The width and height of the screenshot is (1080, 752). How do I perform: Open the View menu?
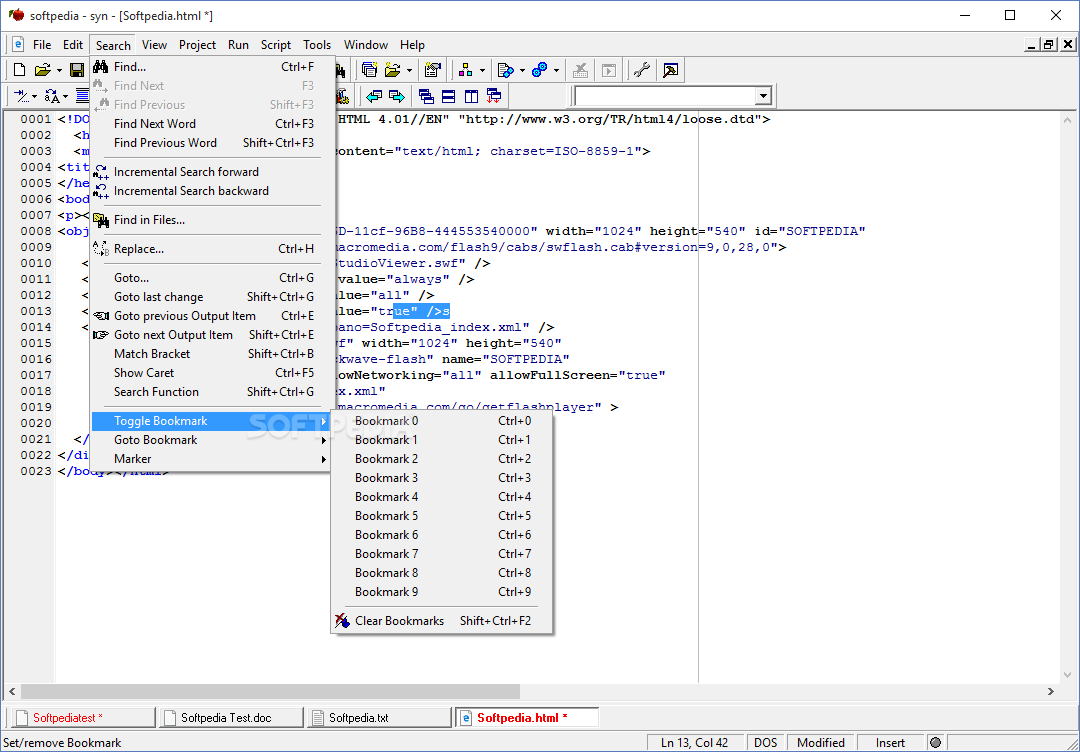(154, 45)
